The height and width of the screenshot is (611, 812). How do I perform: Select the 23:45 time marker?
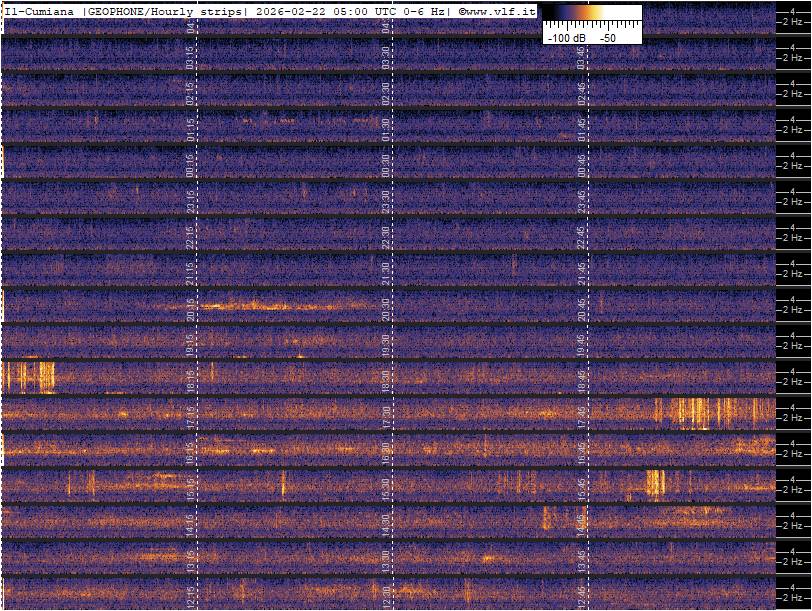click(580, 200)
